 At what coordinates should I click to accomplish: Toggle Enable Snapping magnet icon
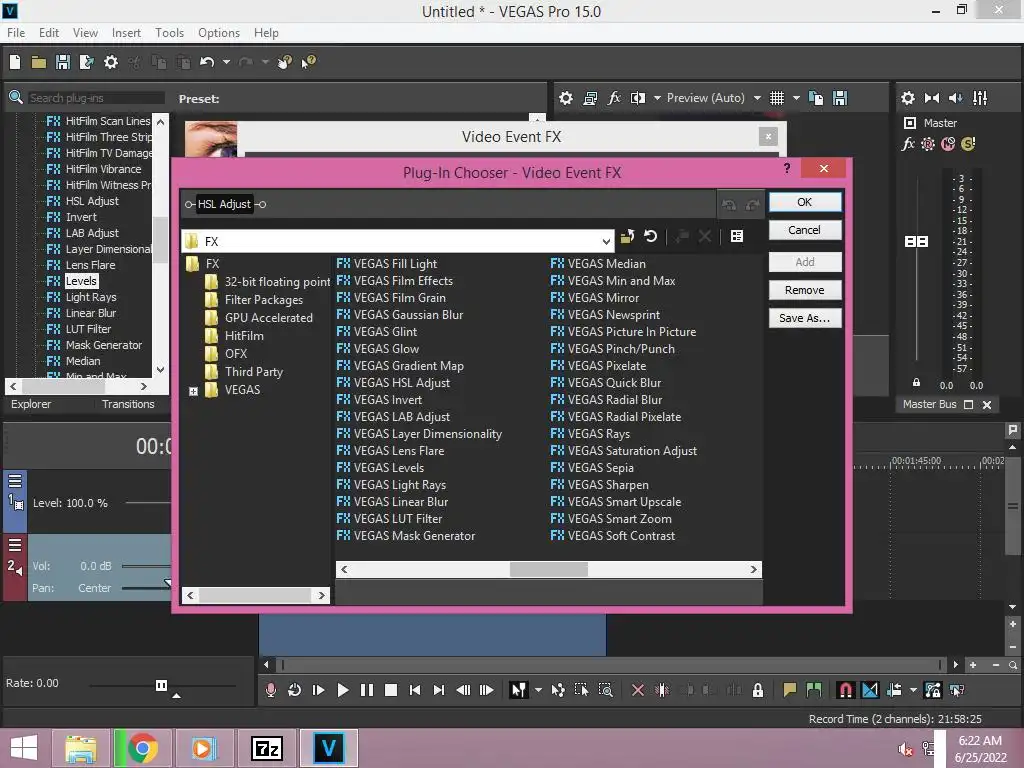(845, 690)
